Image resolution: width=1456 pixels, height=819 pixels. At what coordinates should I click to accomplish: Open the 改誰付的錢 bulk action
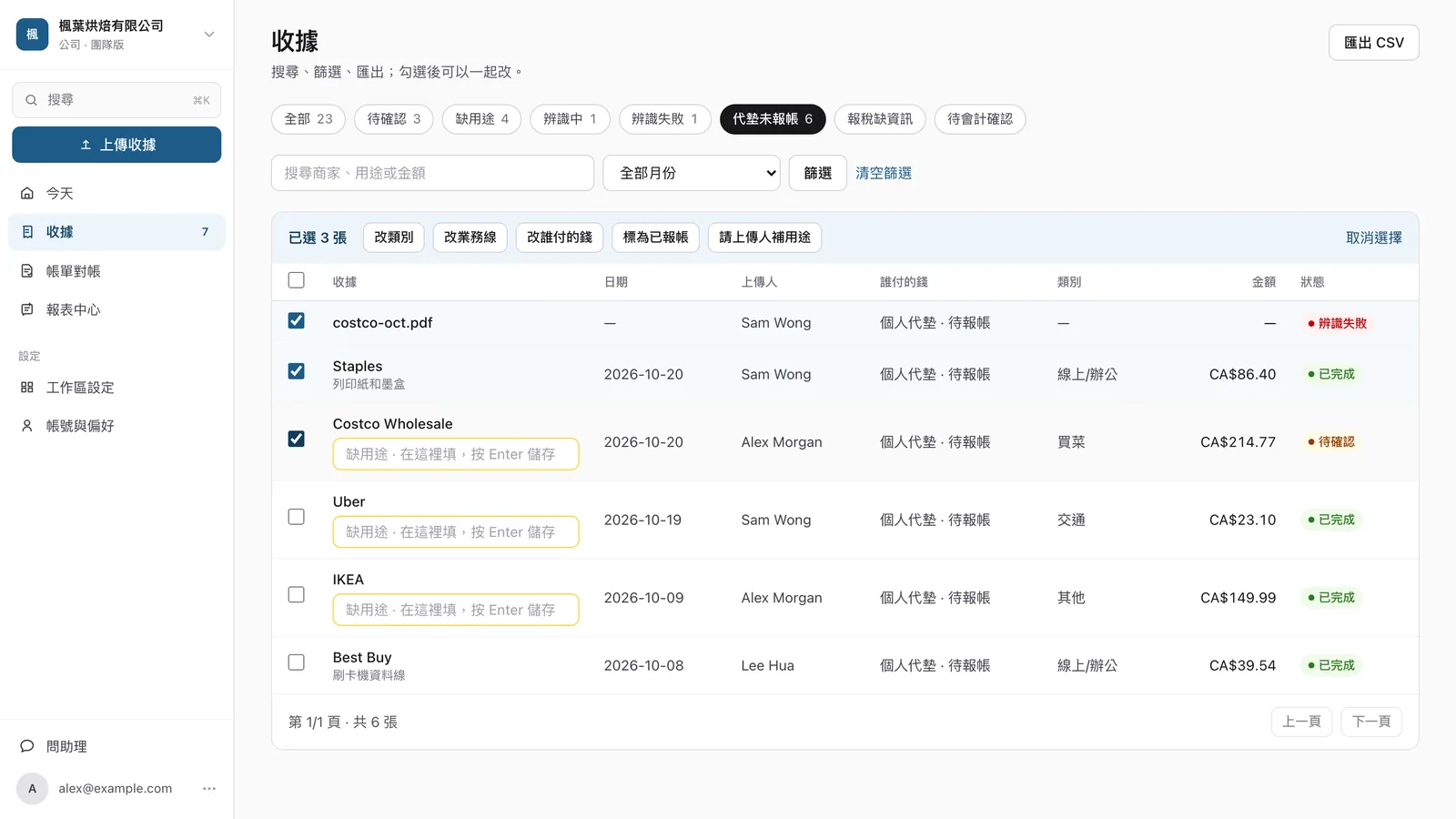point(560,238)
